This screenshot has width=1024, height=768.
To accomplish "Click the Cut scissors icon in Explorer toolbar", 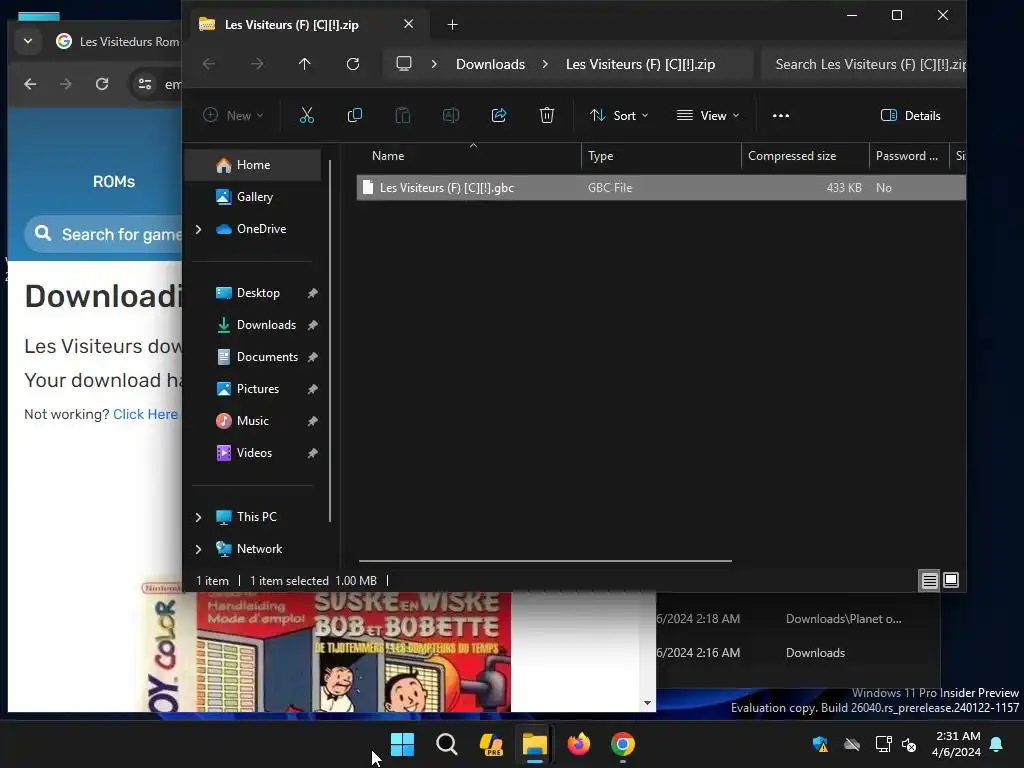I will [x=306, y=116].
